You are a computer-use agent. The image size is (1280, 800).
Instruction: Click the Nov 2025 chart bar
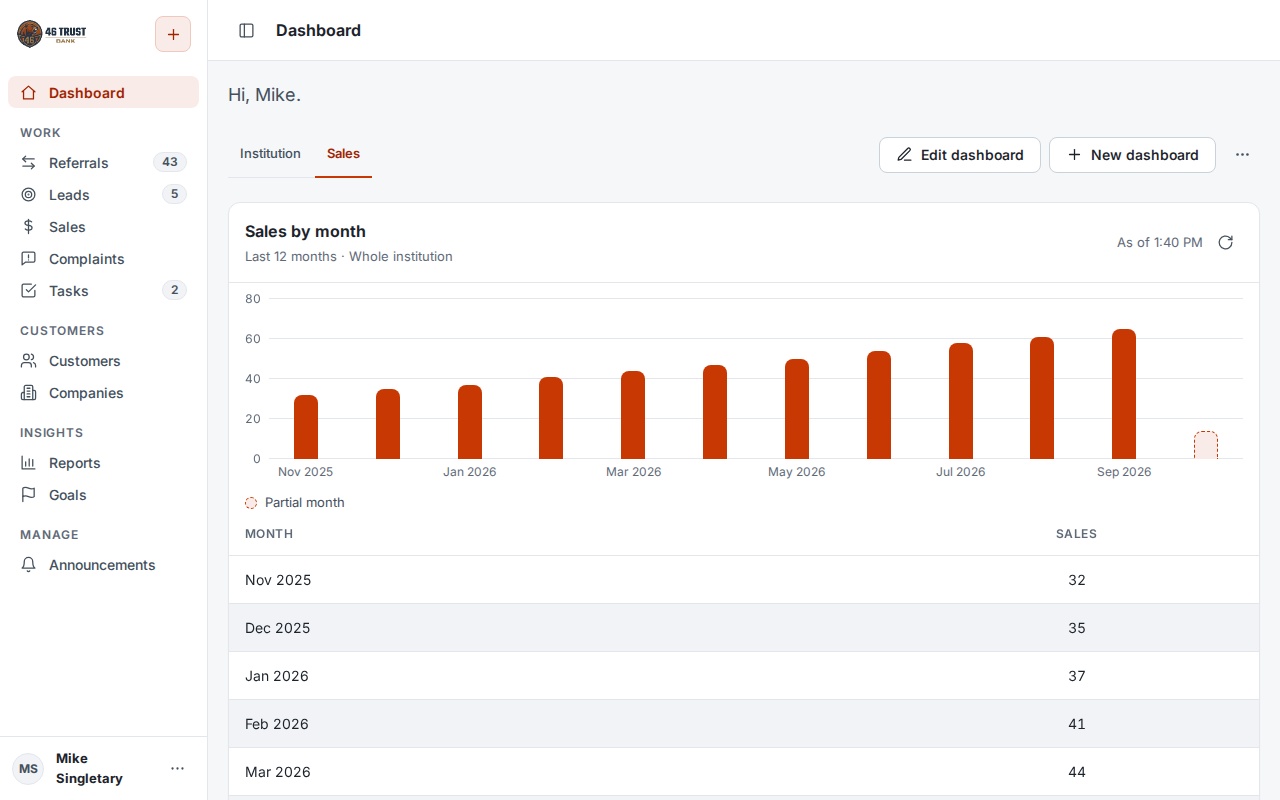306,427
